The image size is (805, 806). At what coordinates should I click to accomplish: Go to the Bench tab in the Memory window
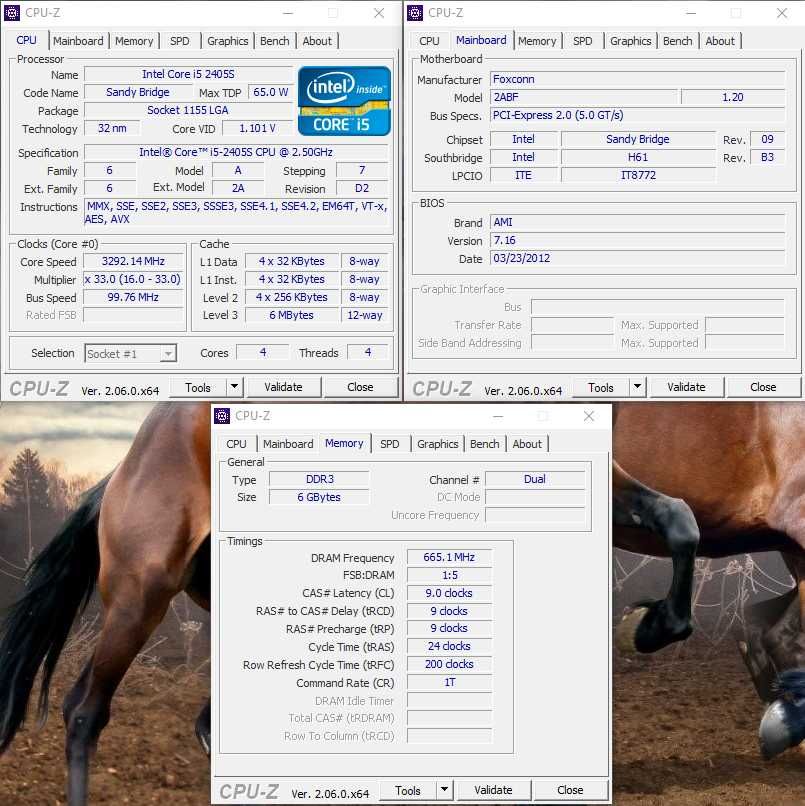click(484, 444)
